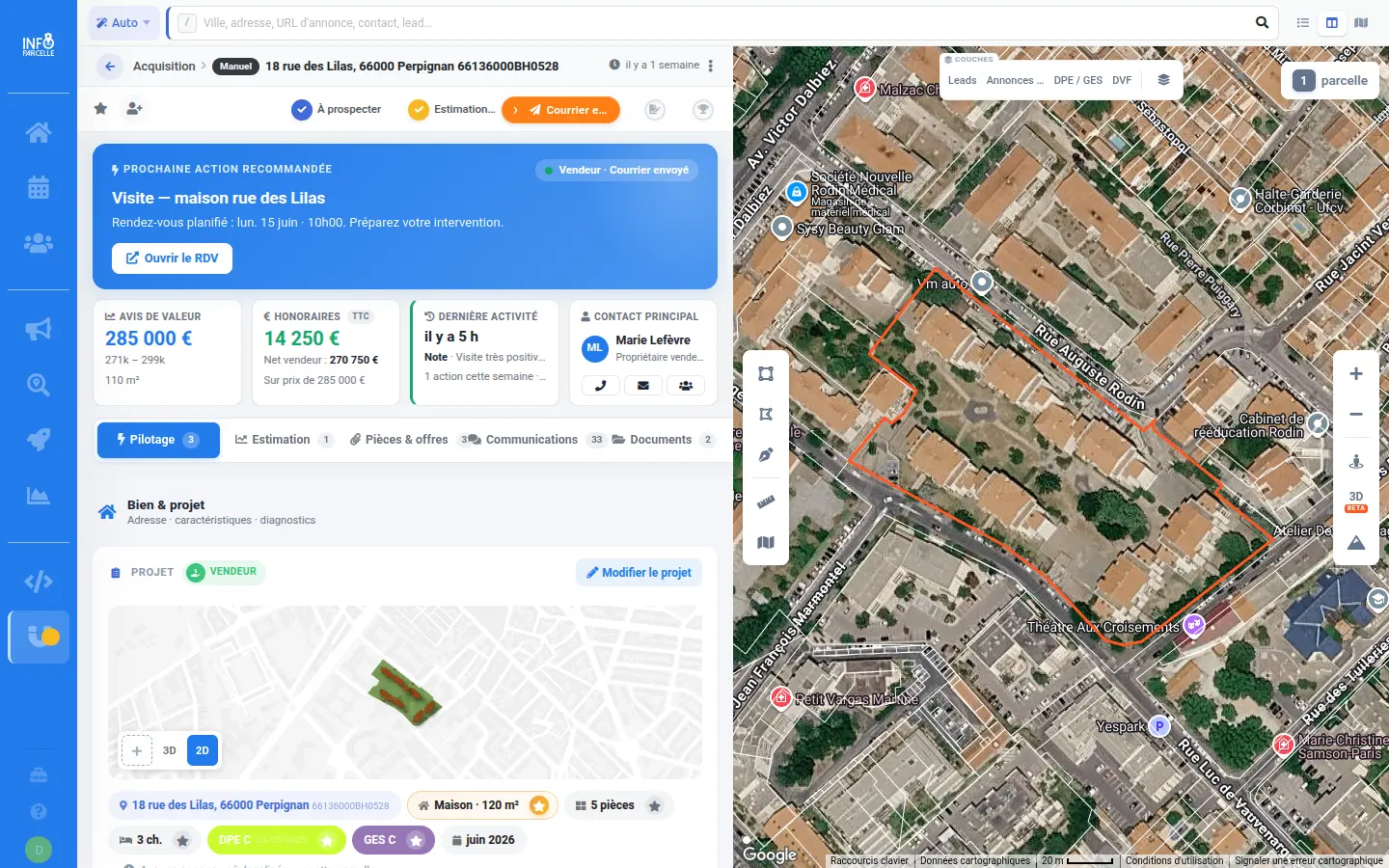Screen dimensions: 1389x868
Task: Click the terrain mountain icon on map
Action: coord(1356,543)
